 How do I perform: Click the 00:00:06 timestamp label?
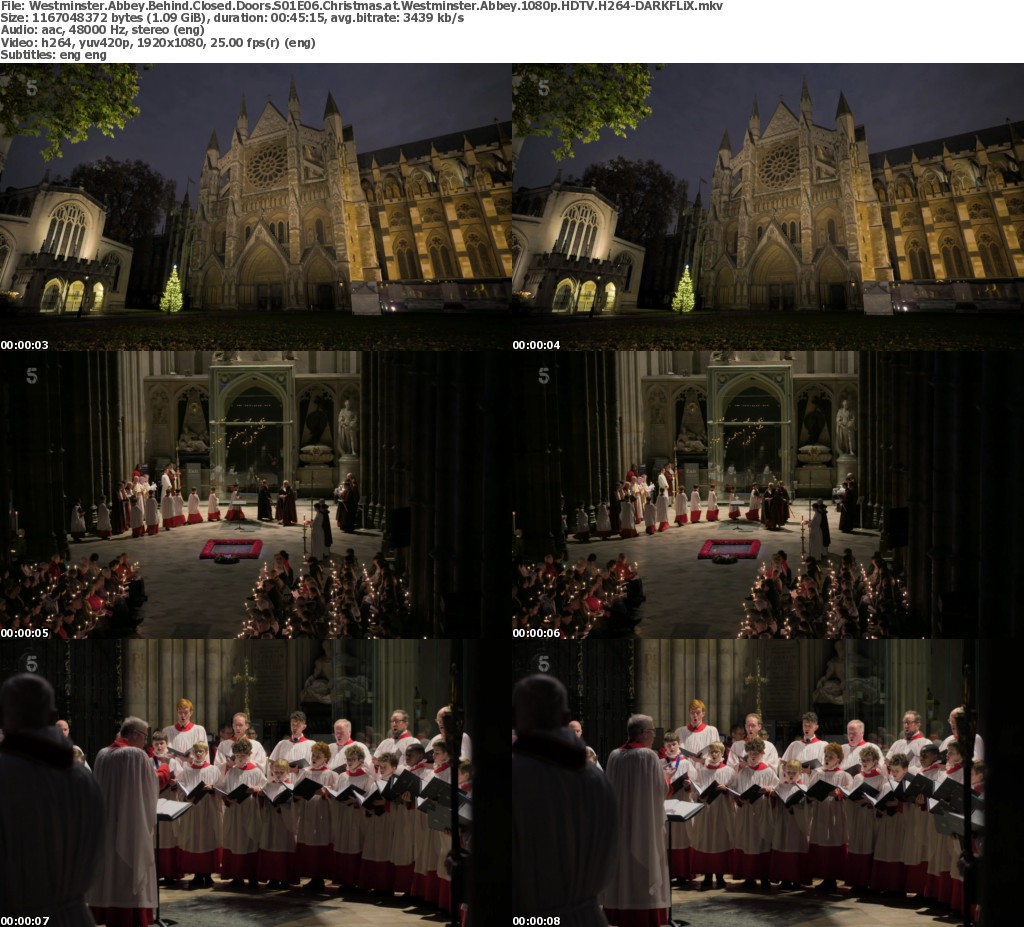536,633
